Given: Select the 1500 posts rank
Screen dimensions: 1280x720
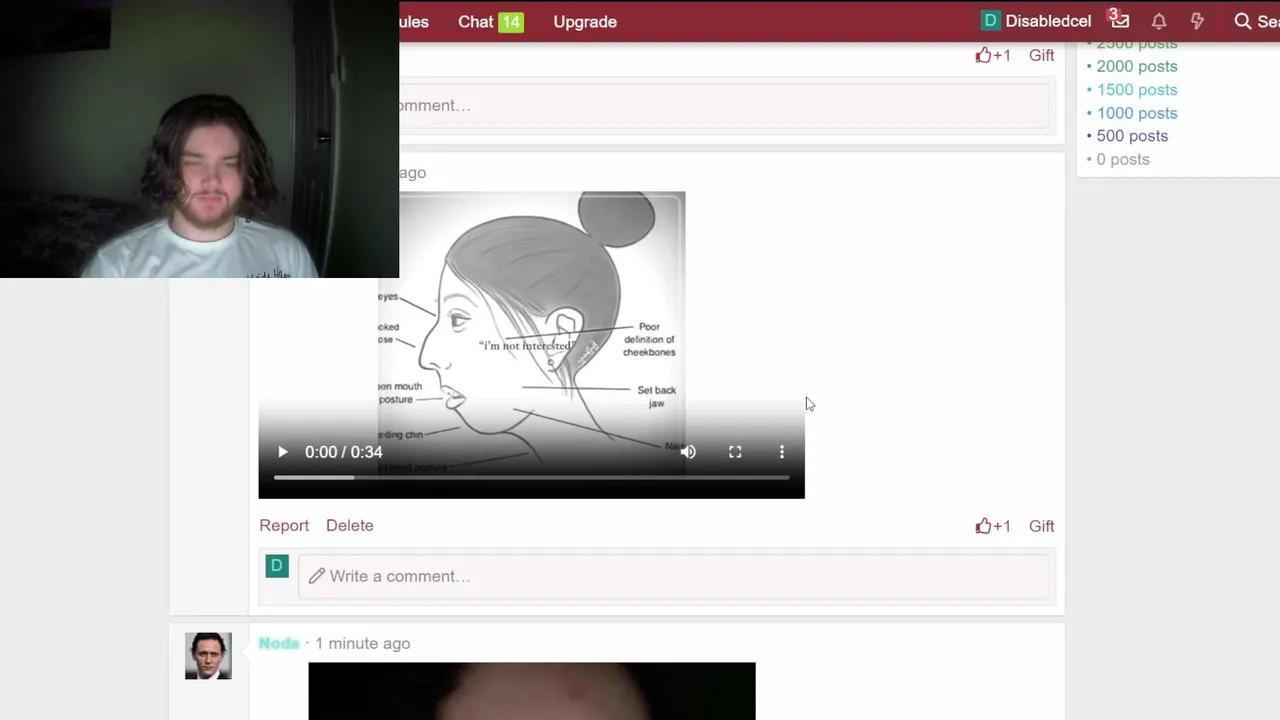Looking at the screenshot, I should coord(1137,89).
